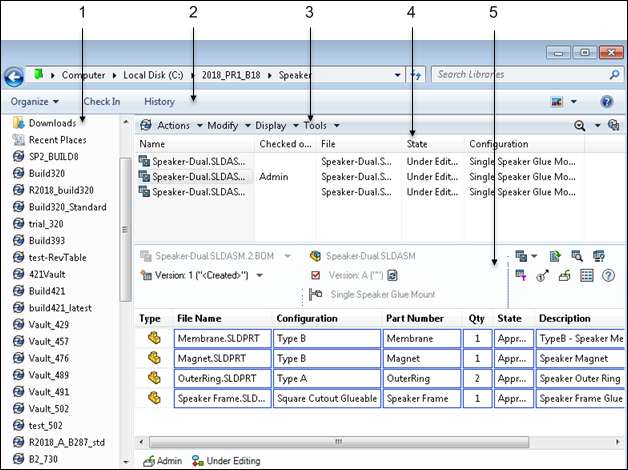Viewport: 628px width, 470px height.
Task: Click the Membrane.SLDPRT part type icon
Action: [154, 339]
